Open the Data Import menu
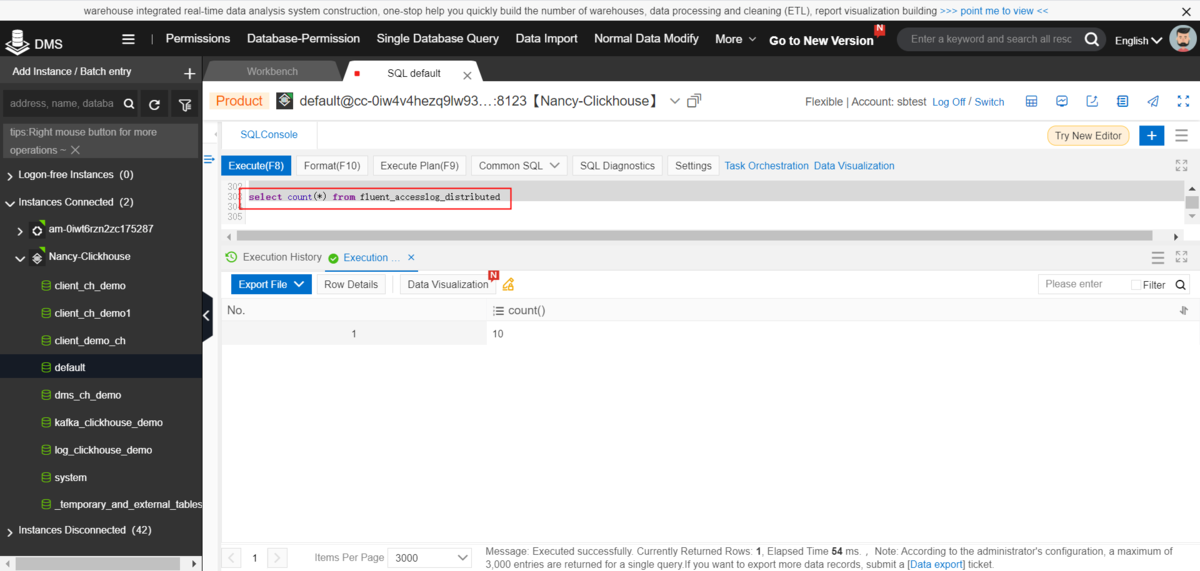 (547, 39)
